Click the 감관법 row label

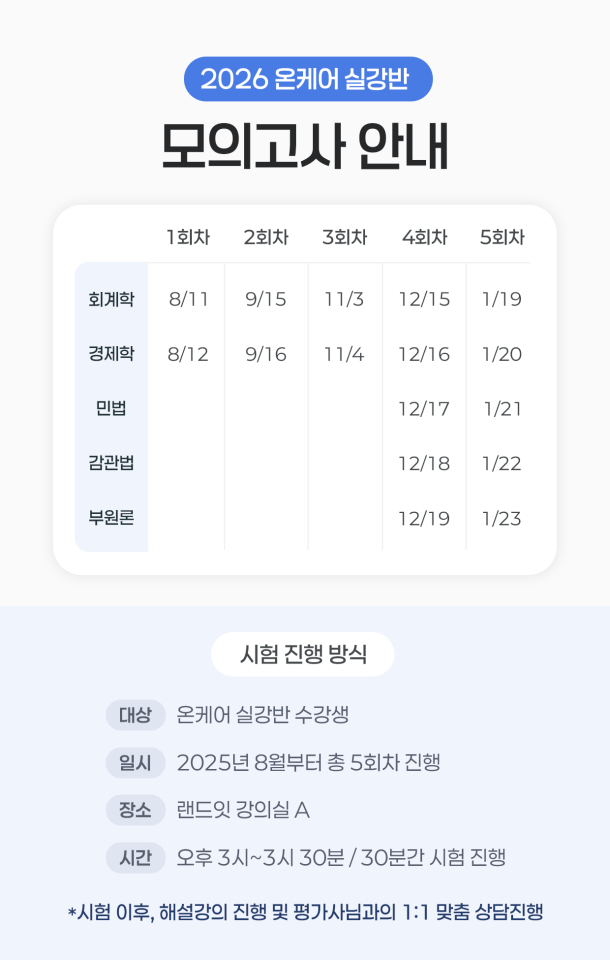[x=111, y=462]
